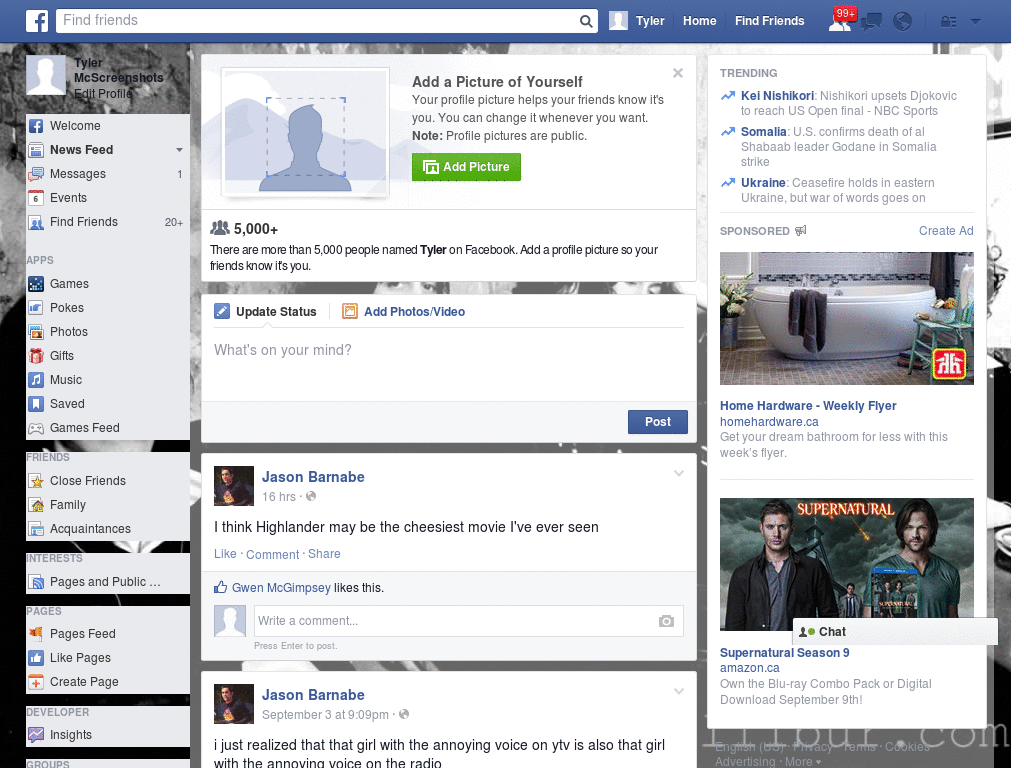Screen dimensions: 1024x768
Task: Dismiss the Add a Picture of Yourself card
Action: [x=678, y=73]
